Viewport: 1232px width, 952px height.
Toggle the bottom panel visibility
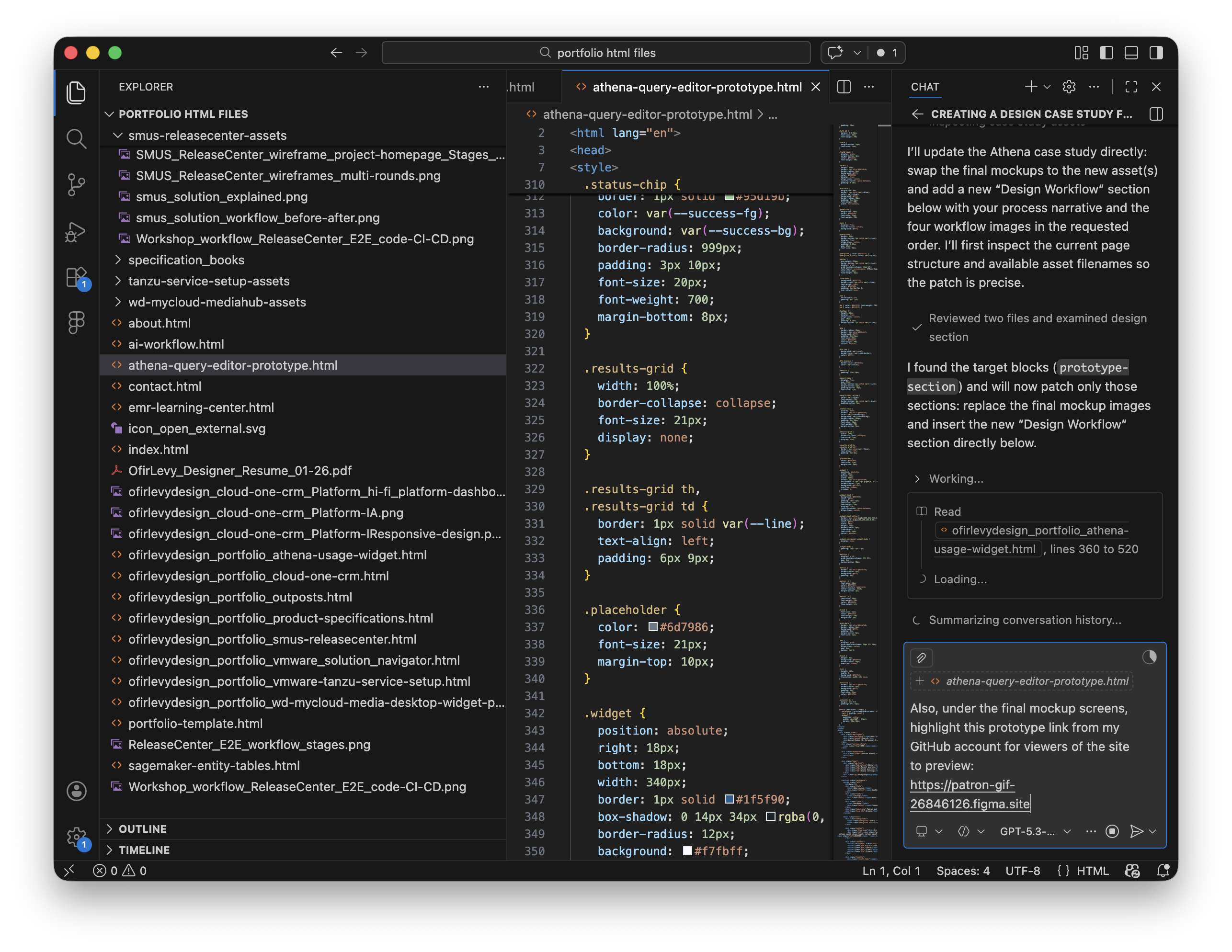1131,53
